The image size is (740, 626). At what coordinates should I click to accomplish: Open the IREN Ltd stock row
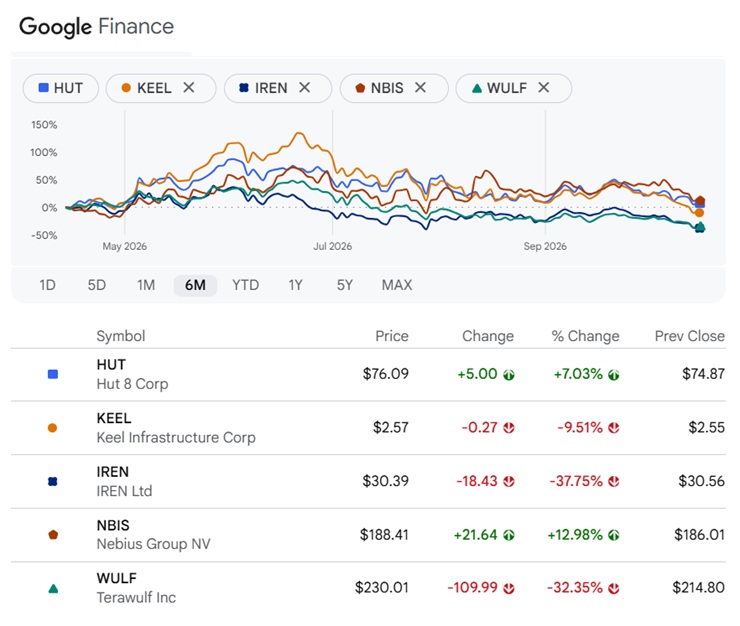click(368, 482)
